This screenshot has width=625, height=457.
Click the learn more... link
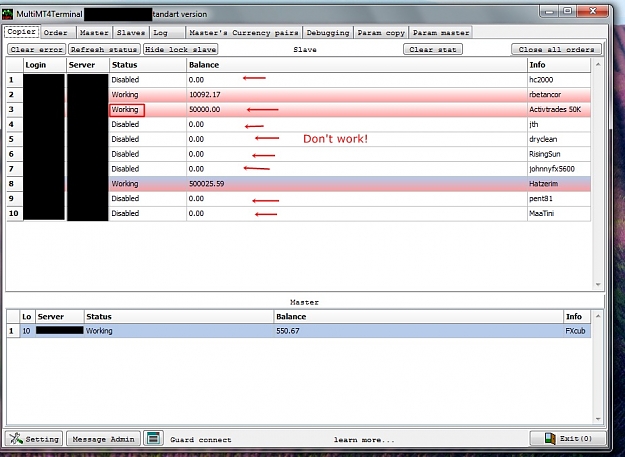point(364,440)
